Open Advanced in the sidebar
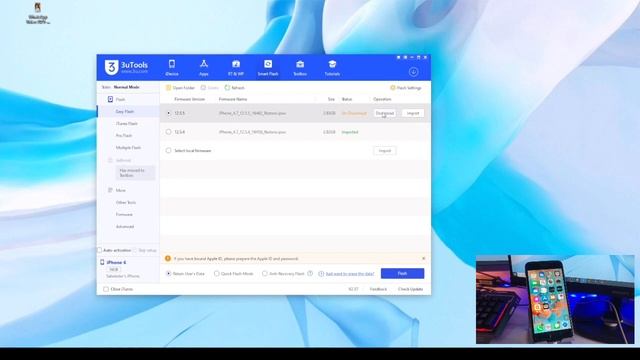640x360 pixels. coord(125,227)
